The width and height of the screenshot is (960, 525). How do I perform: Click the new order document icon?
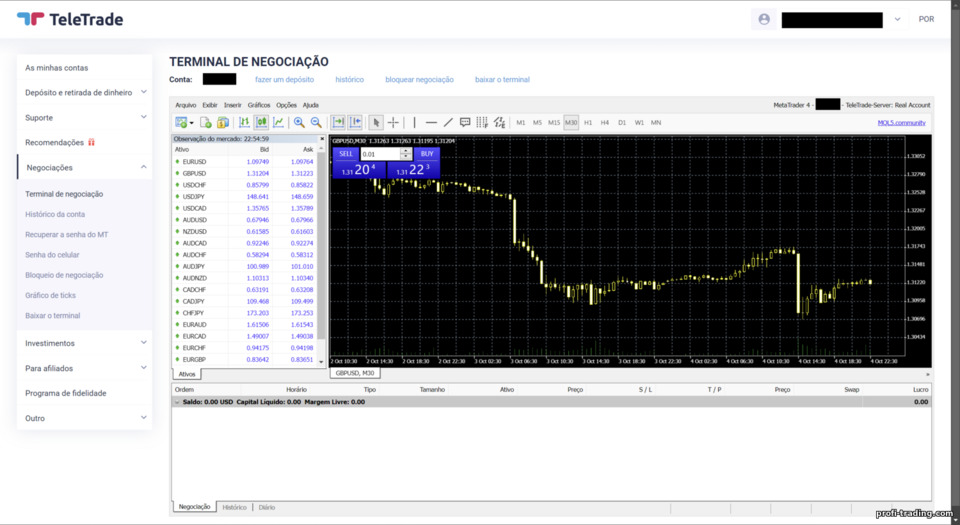tap(206, 122)
